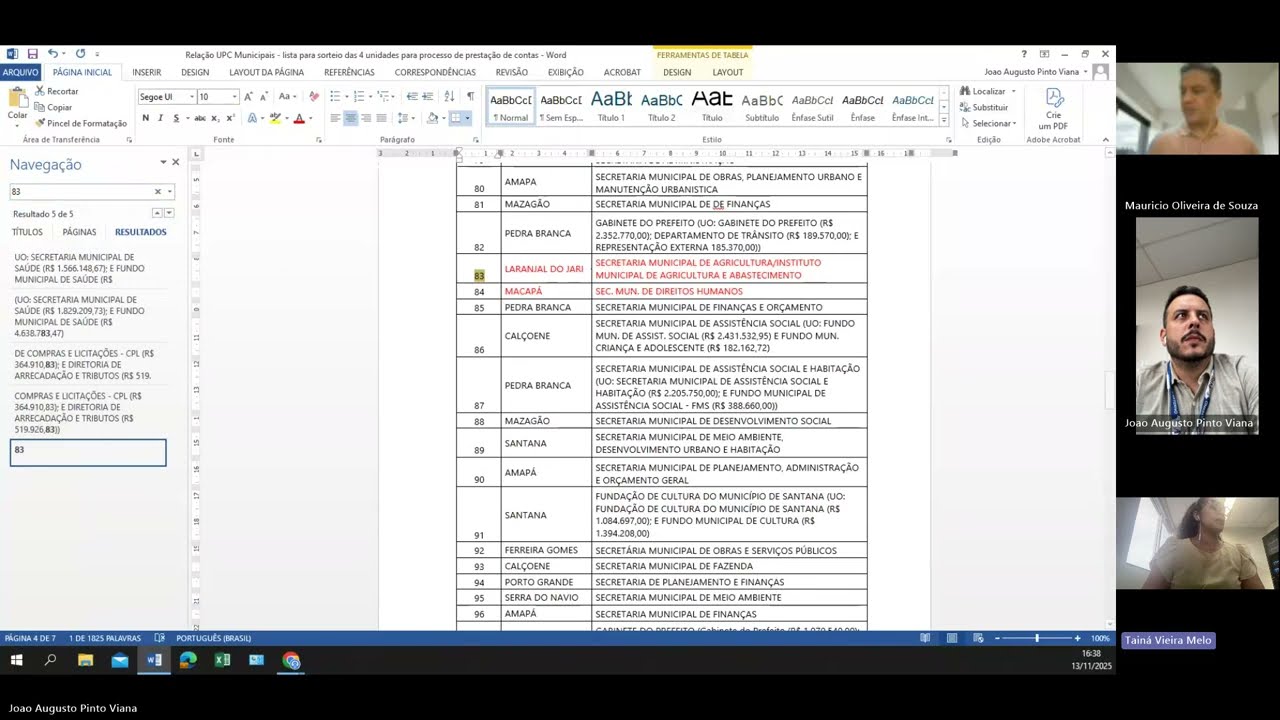Open table tools LAYOUT tab
This screenshot has width=1280, height=720.
point(728,72)
